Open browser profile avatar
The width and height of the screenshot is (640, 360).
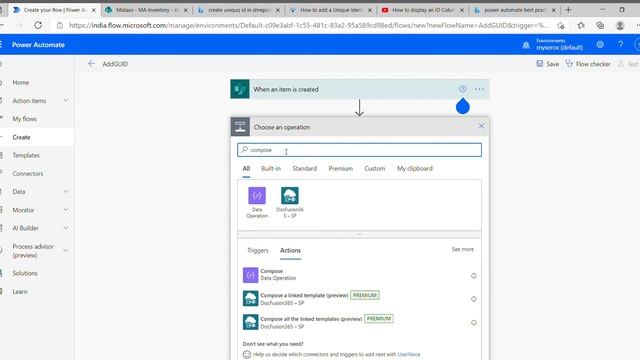pyautogui.click(x=620, y=25)
